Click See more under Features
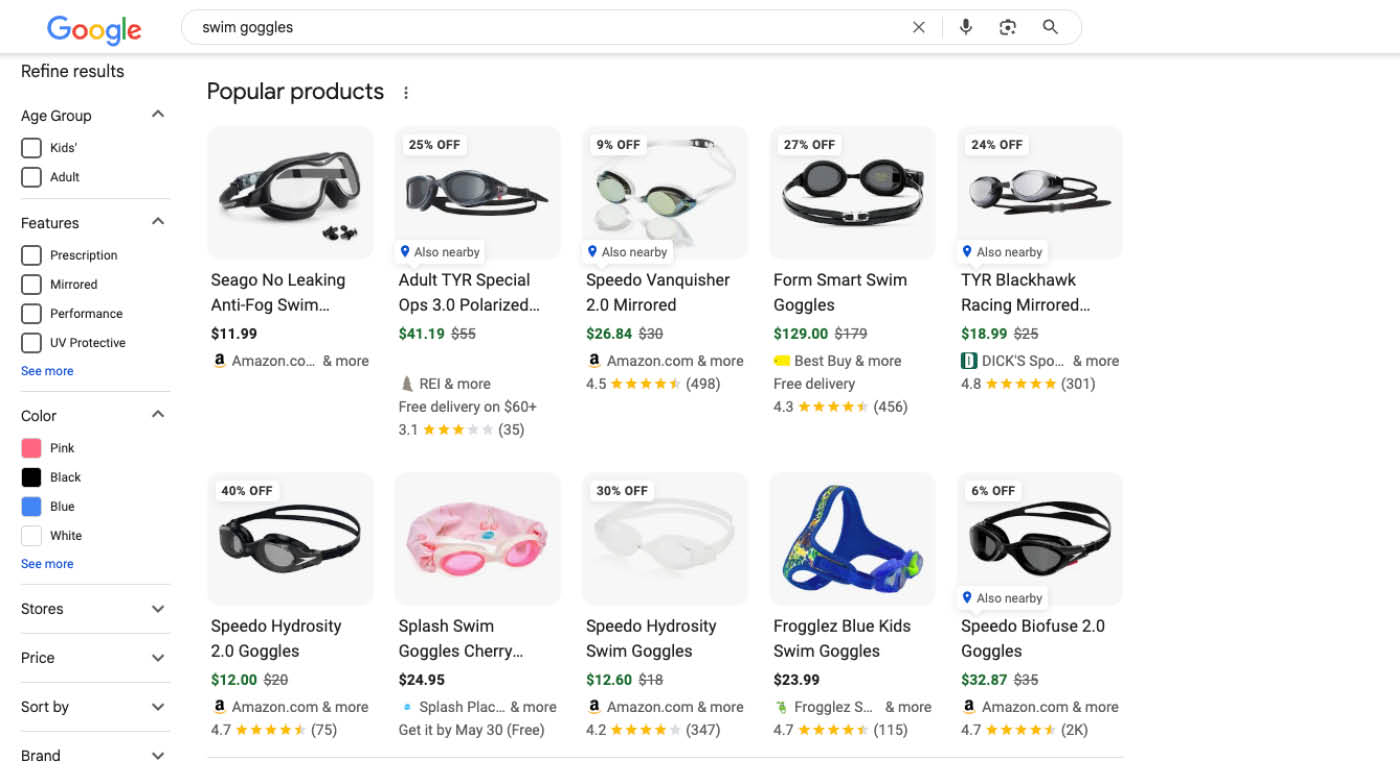Viewport: 1400px width, 780px height. click(x=46, y=370)
